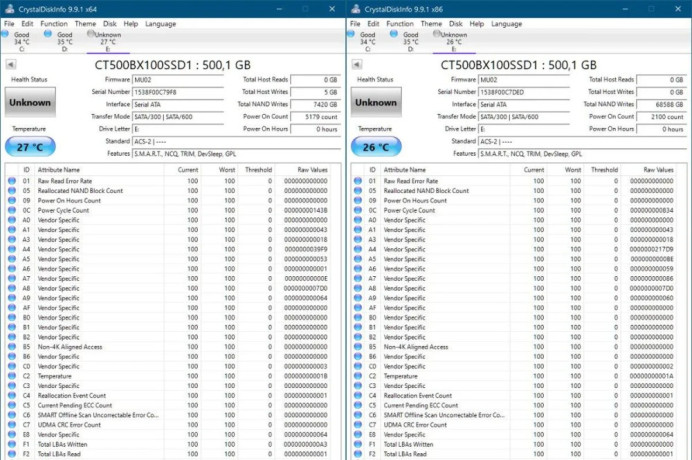Viewport: 692px width, 460px height.
Task: Click previous disk arrow in right window
Action: 357,64
